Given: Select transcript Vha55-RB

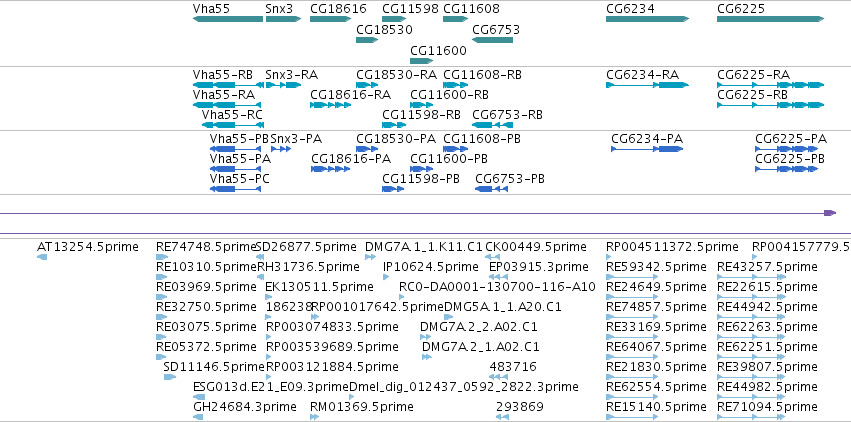Looking at the screenshot, I should click(223, 75).
